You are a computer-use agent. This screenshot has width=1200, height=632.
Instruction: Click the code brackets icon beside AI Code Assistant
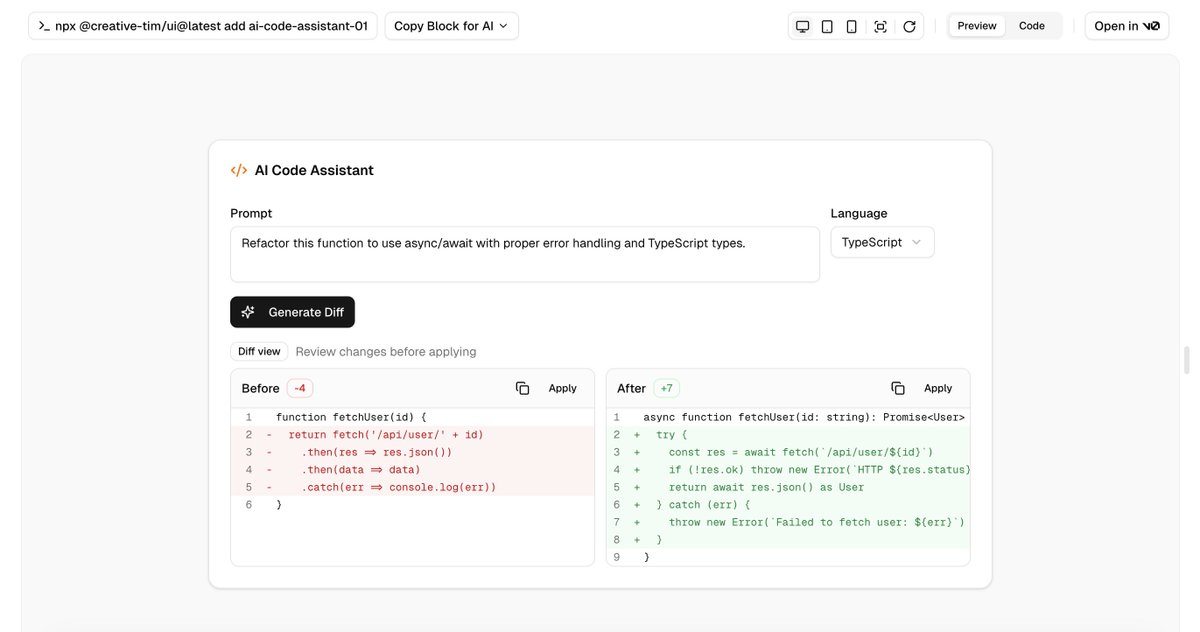239,170
